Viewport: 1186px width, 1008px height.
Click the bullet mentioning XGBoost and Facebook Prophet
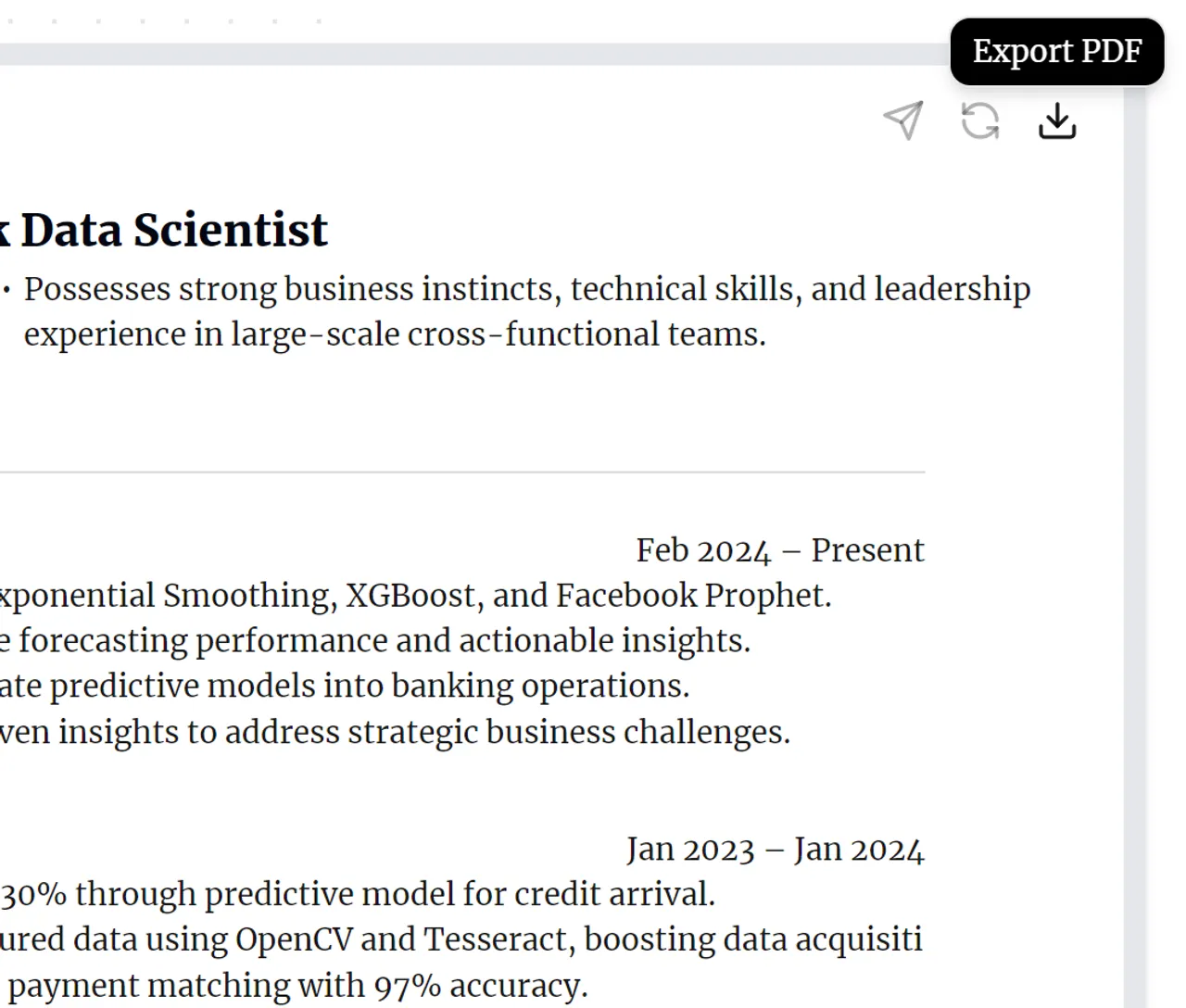pyautogui.click(x=415, y=596)
